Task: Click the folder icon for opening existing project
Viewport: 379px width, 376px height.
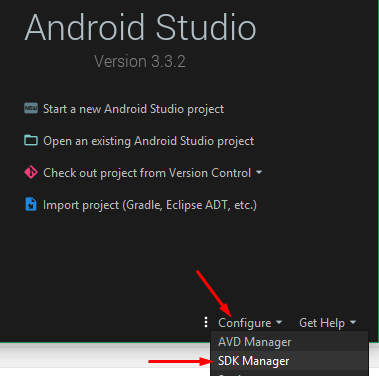Action: coord(31,140)
